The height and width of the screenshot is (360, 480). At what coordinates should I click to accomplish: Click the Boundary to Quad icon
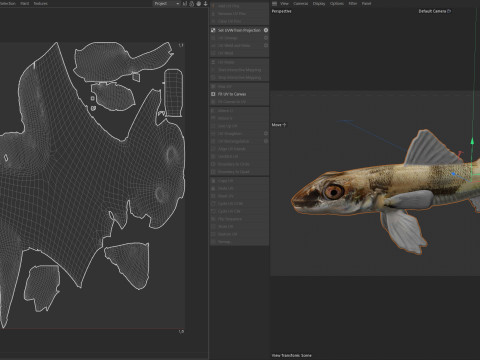(x=213, y=172)
